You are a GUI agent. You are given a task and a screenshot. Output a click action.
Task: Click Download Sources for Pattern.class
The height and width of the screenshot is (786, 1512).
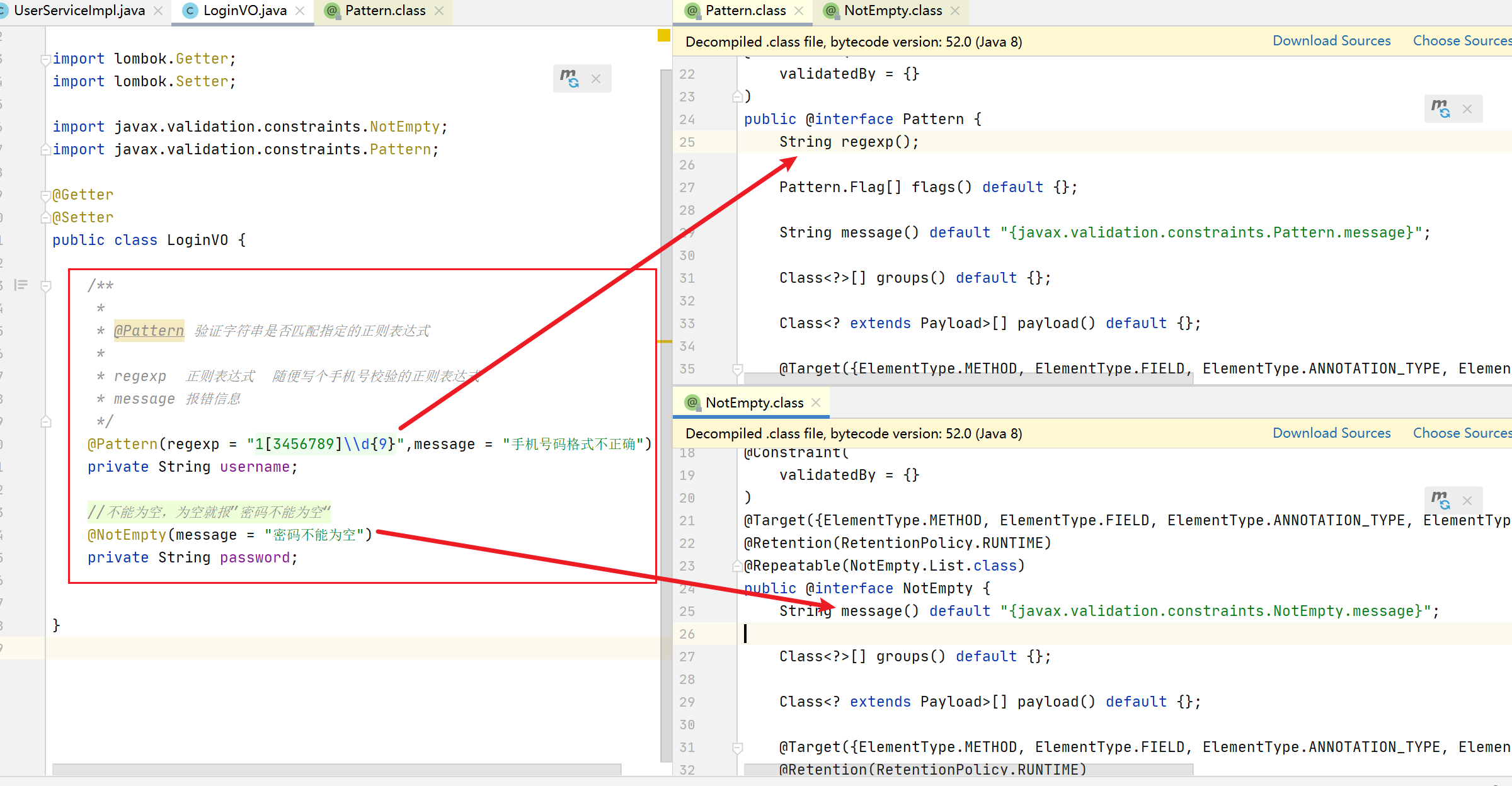pyautogui.click(x=1331, y=41)
